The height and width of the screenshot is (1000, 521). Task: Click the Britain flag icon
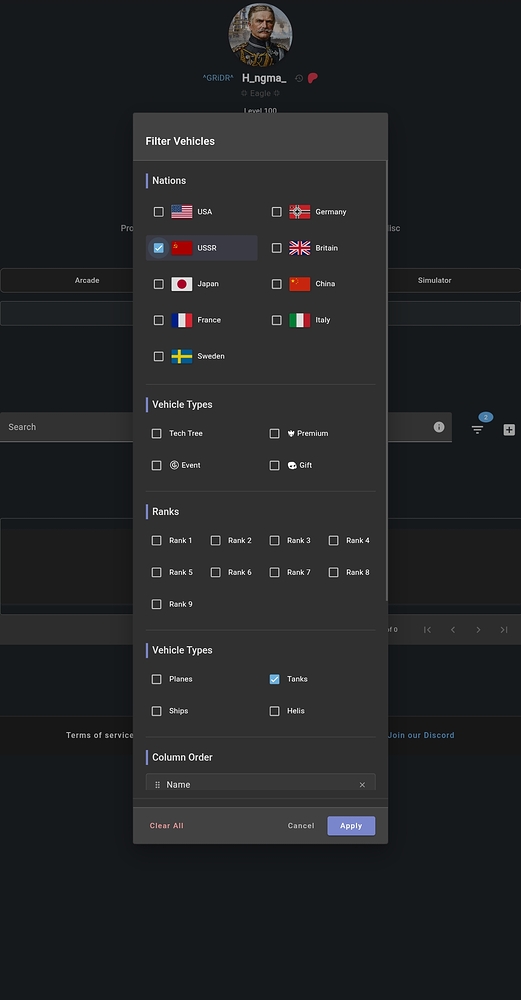(x=300, y=248)
